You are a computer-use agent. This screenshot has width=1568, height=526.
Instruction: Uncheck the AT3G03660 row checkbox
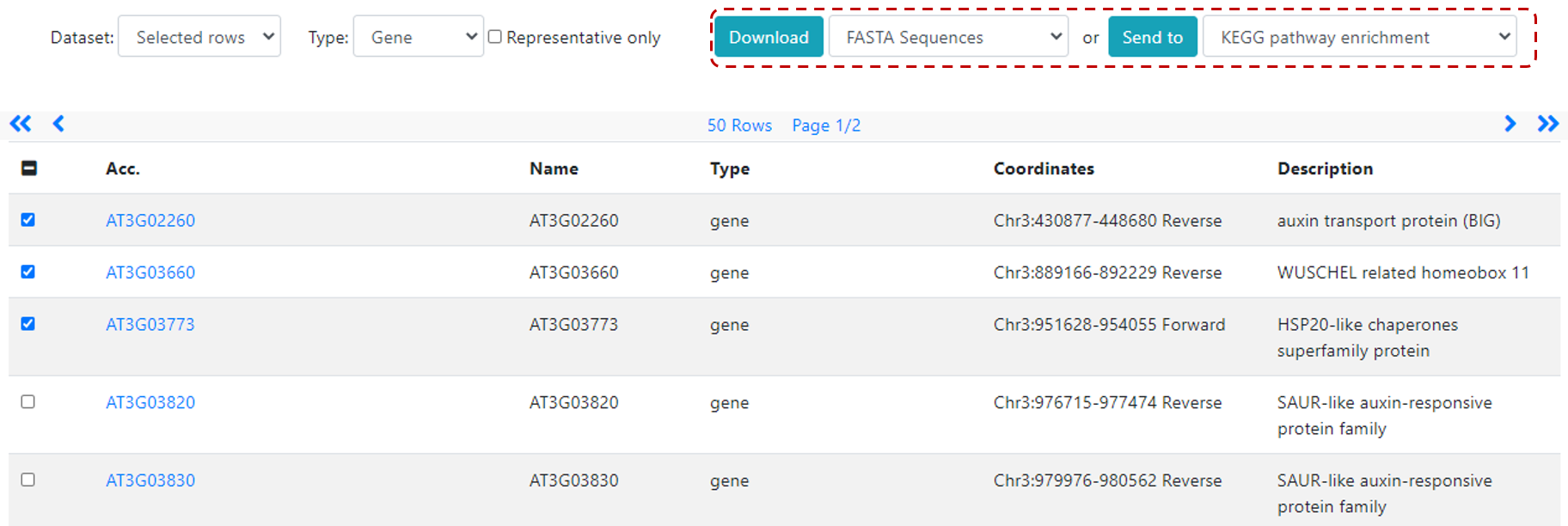28,272
